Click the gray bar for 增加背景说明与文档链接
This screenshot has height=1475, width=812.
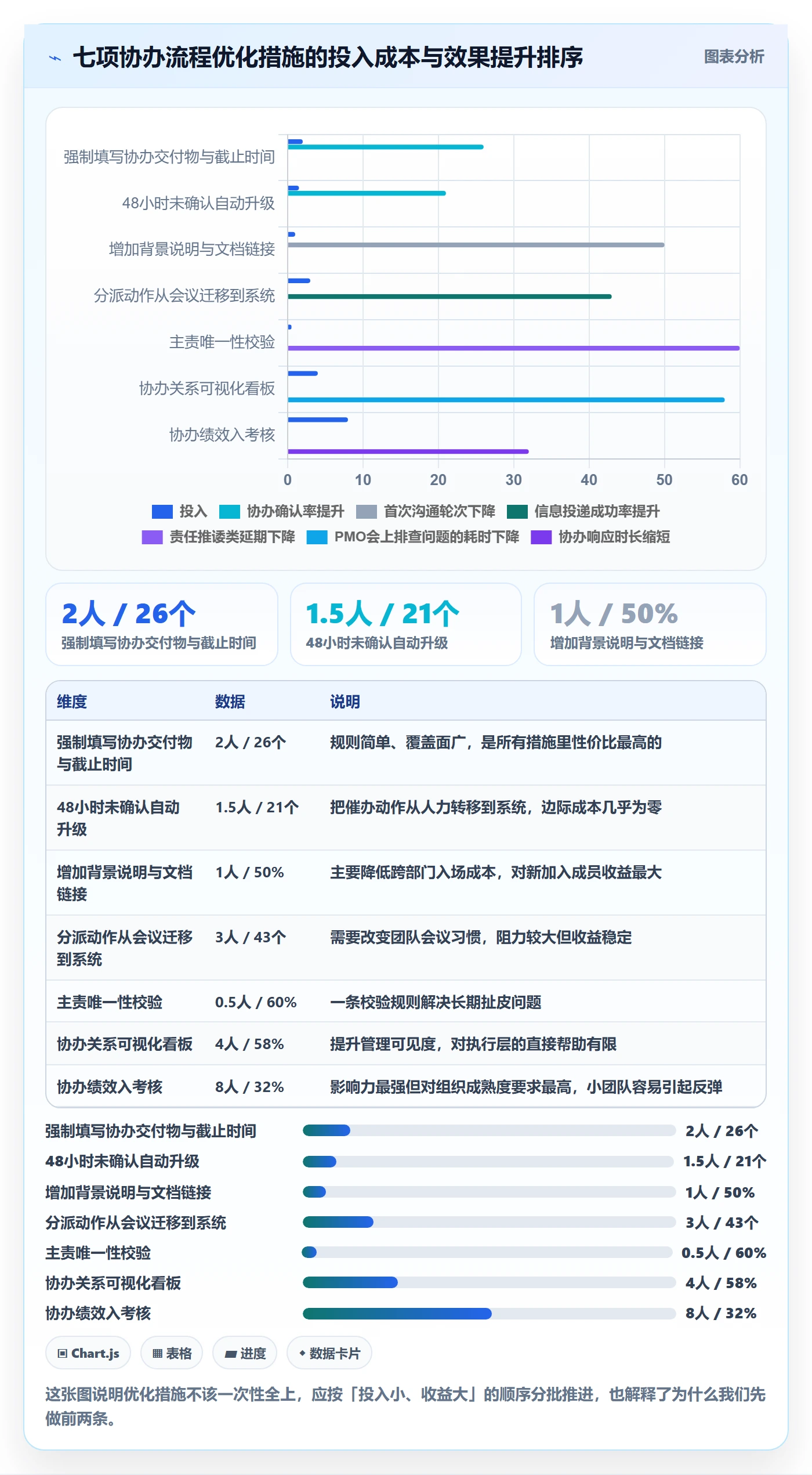coord(476,245)
